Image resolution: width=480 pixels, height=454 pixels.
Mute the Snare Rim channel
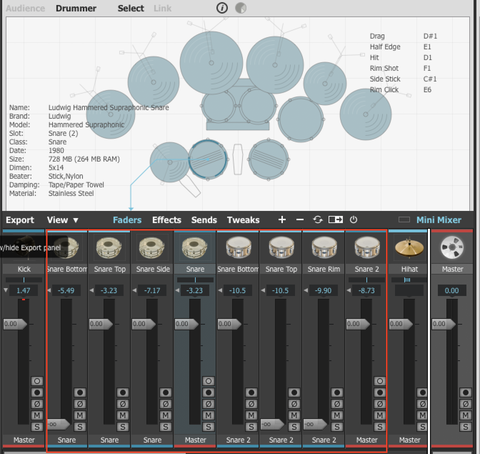click(x=337, y=415)
